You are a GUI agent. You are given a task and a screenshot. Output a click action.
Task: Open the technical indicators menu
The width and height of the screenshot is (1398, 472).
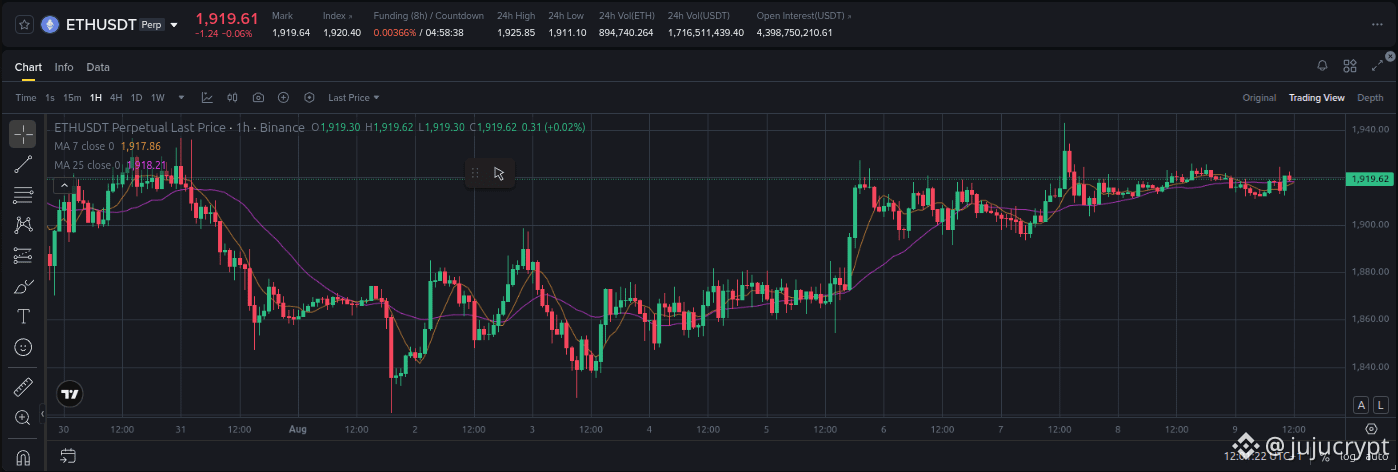207,97
